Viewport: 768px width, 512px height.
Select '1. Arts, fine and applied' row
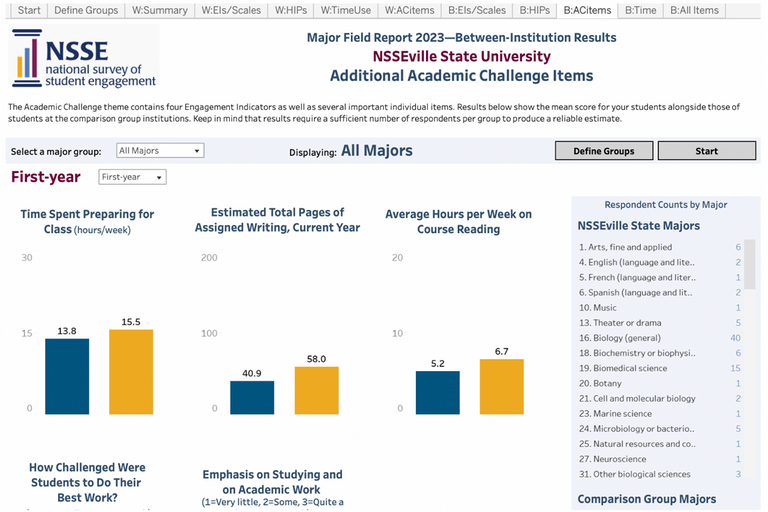(659, 247)
